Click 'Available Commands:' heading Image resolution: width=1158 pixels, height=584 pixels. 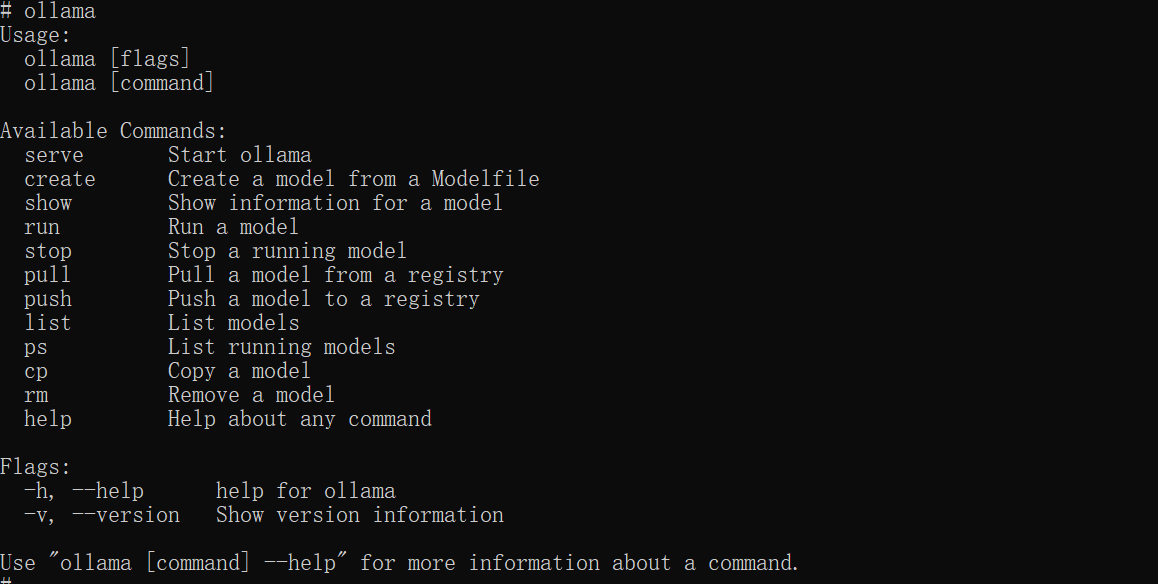point(114,131)
